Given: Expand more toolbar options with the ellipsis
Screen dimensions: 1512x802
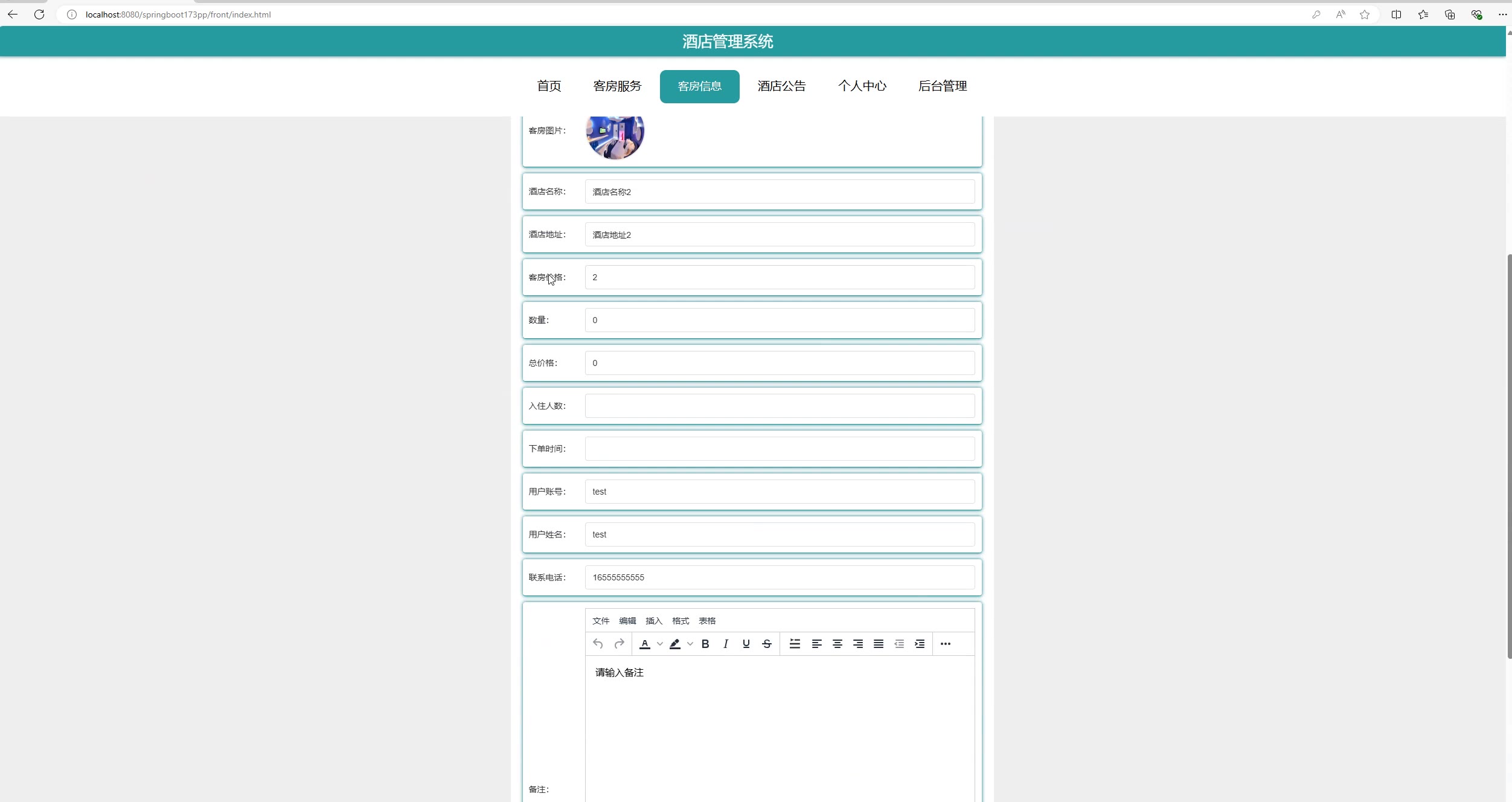Looking at the screenshot, I should [945, 644].
